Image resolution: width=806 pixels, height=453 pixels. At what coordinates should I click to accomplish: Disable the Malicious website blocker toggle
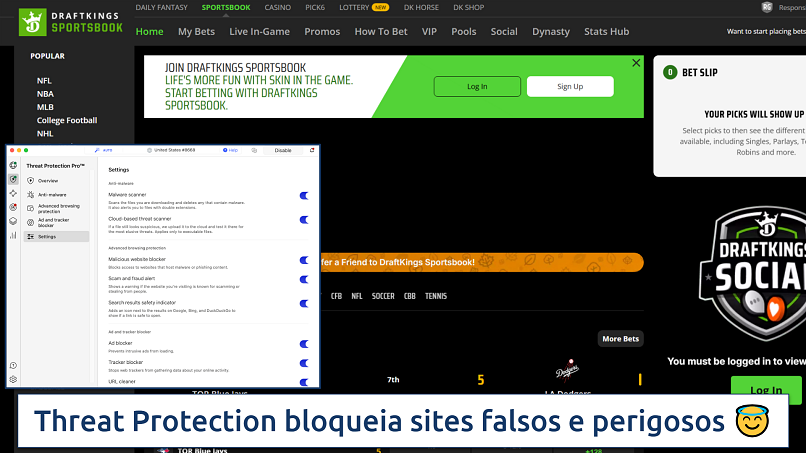point(304,260)
